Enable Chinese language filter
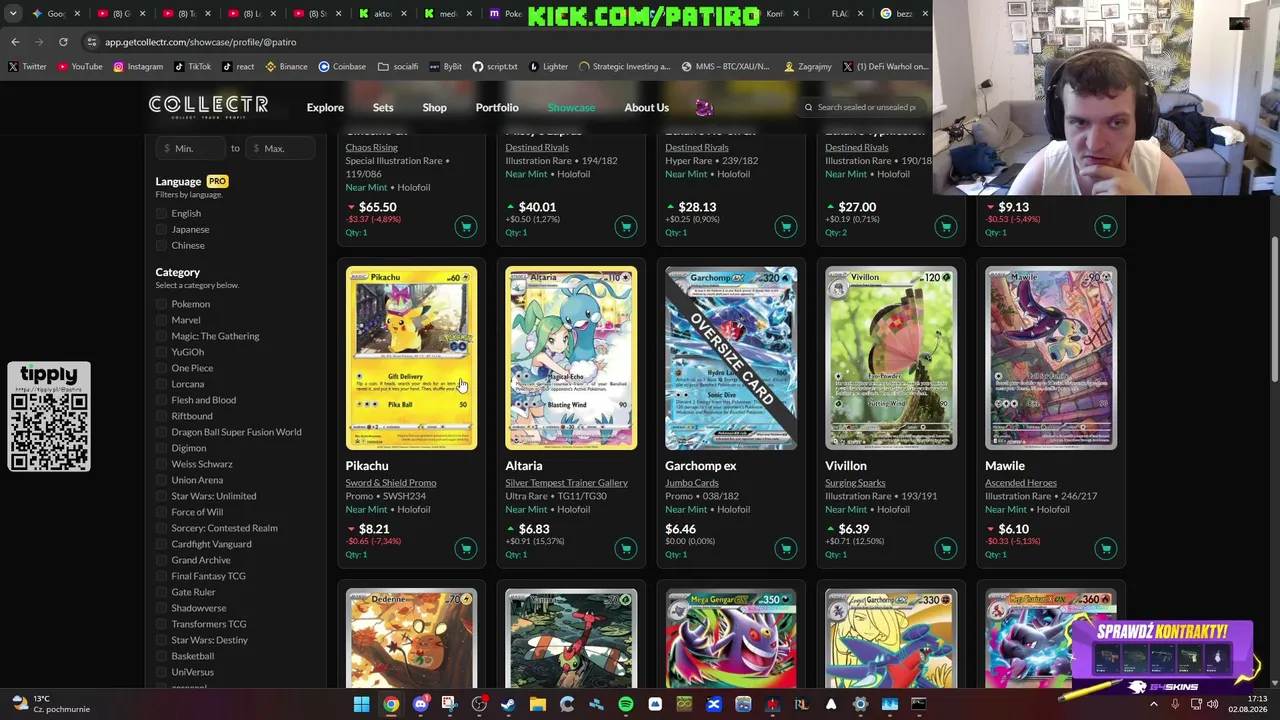1280x720 pixels. tap(162, 245)
